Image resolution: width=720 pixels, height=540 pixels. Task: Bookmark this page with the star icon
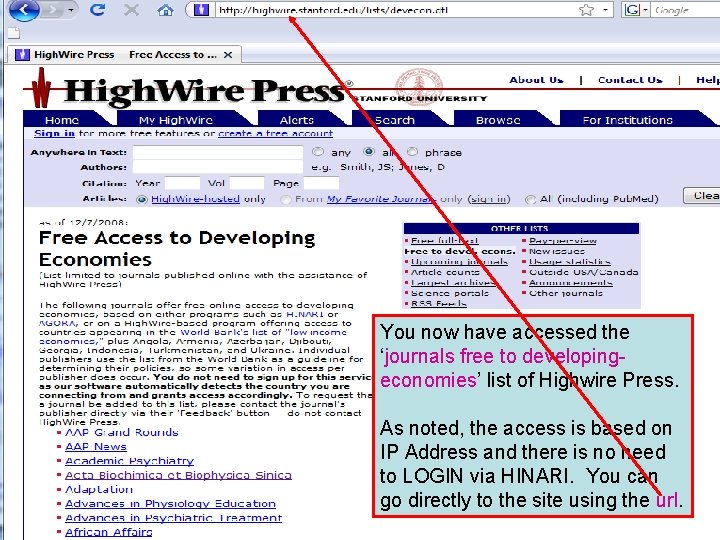click(x=586, y=10)
